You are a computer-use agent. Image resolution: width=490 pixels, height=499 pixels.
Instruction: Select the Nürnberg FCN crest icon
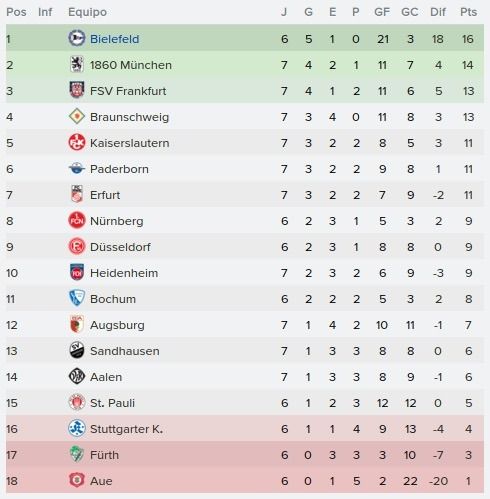pos(77,220)
